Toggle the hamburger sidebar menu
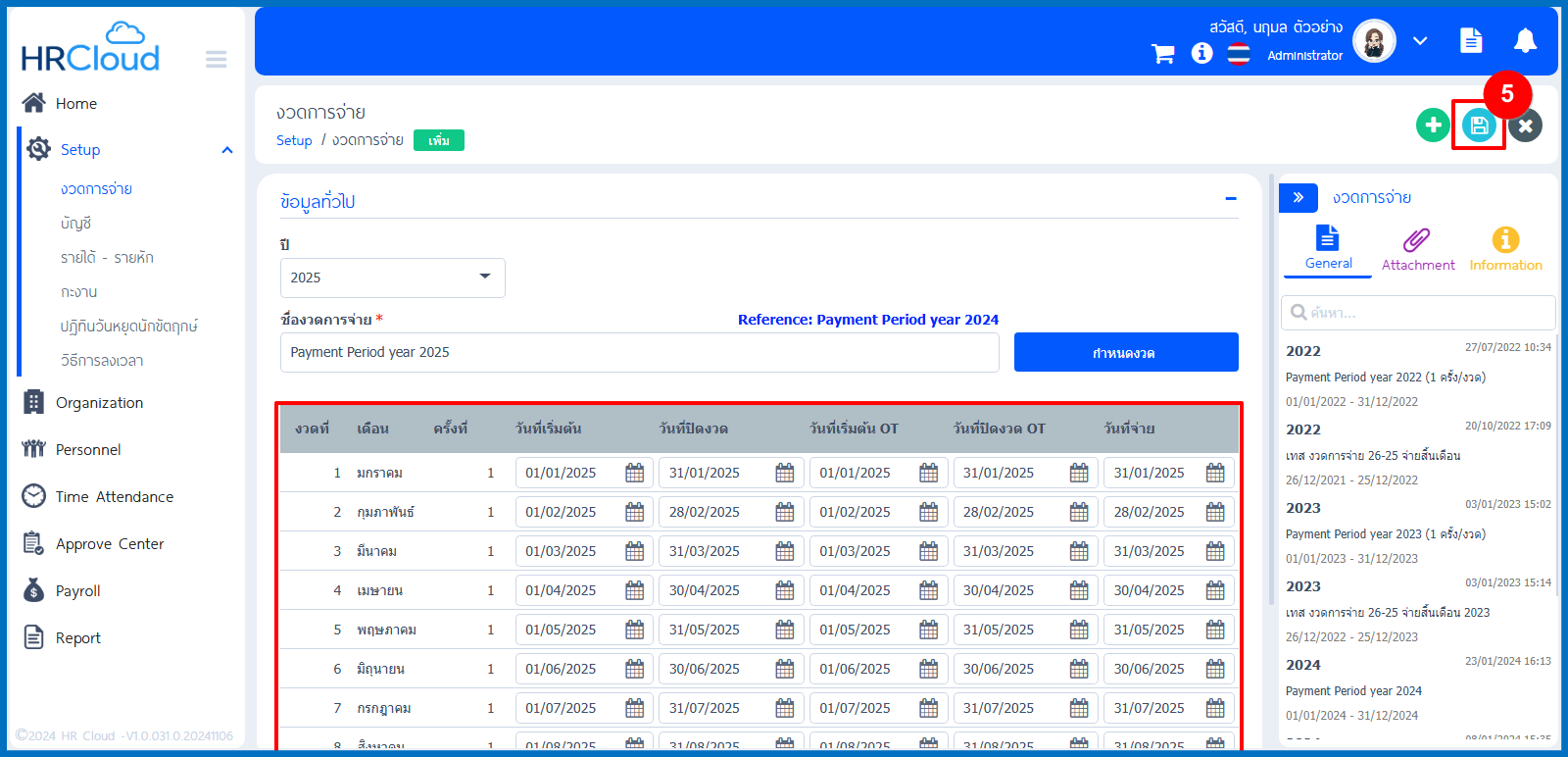Viewport: 1568px width, 757px height. (217, 60)
